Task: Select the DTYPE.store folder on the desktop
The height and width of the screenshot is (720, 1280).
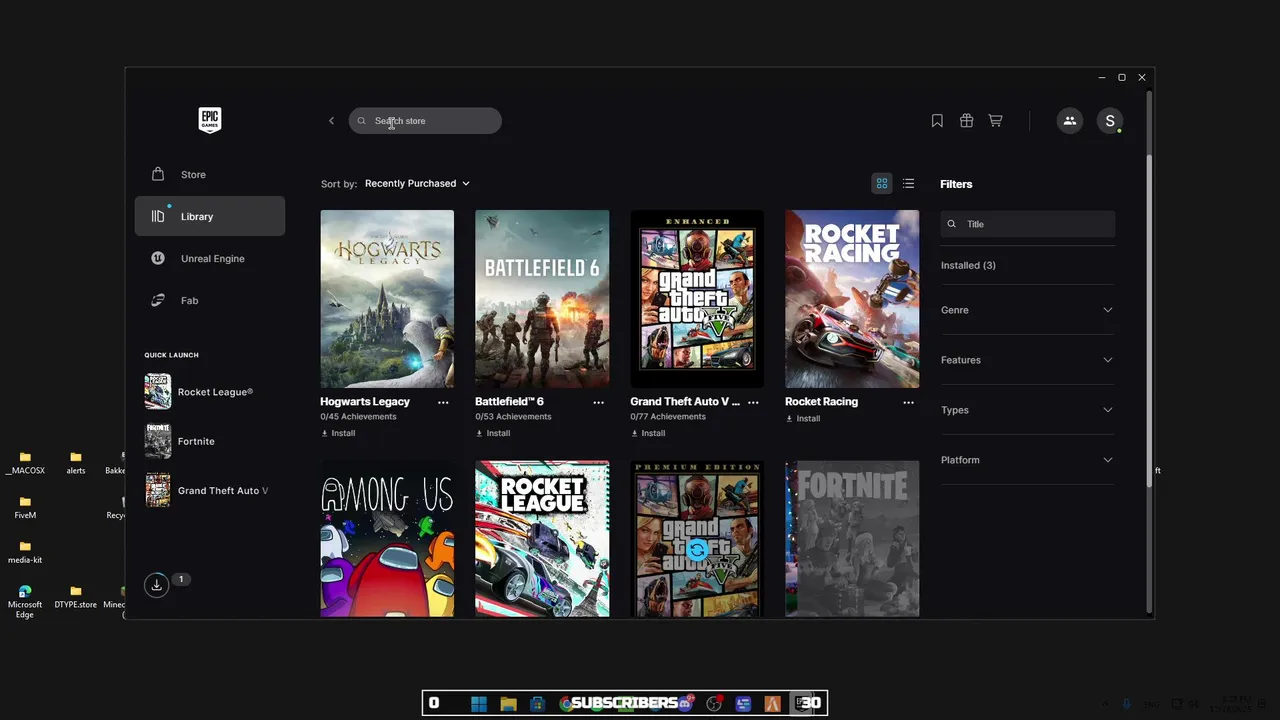Action: 76,597
